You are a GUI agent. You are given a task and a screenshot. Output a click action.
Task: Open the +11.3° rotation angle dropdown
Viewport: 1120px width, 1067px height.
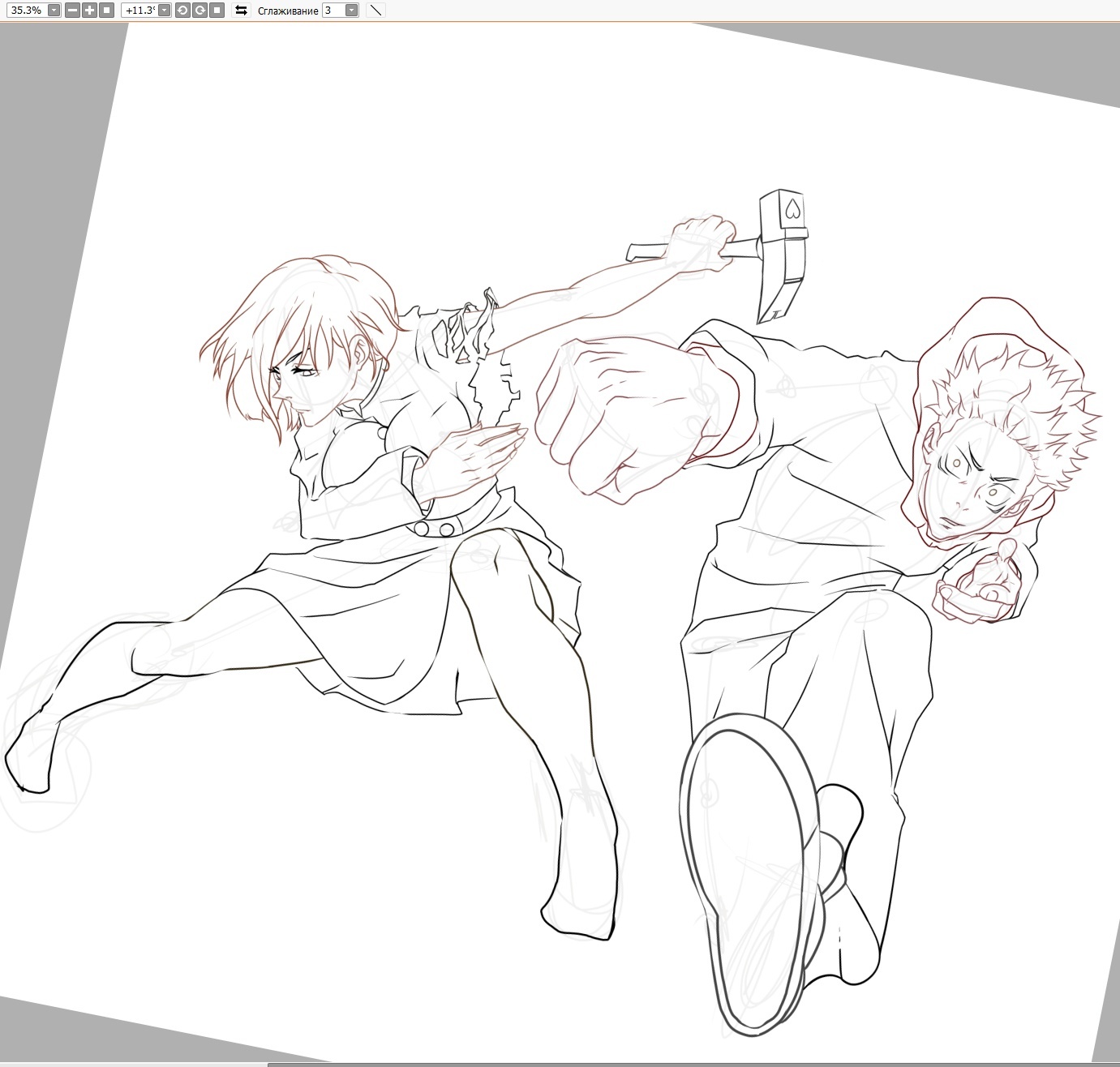(x=165, y=11)
